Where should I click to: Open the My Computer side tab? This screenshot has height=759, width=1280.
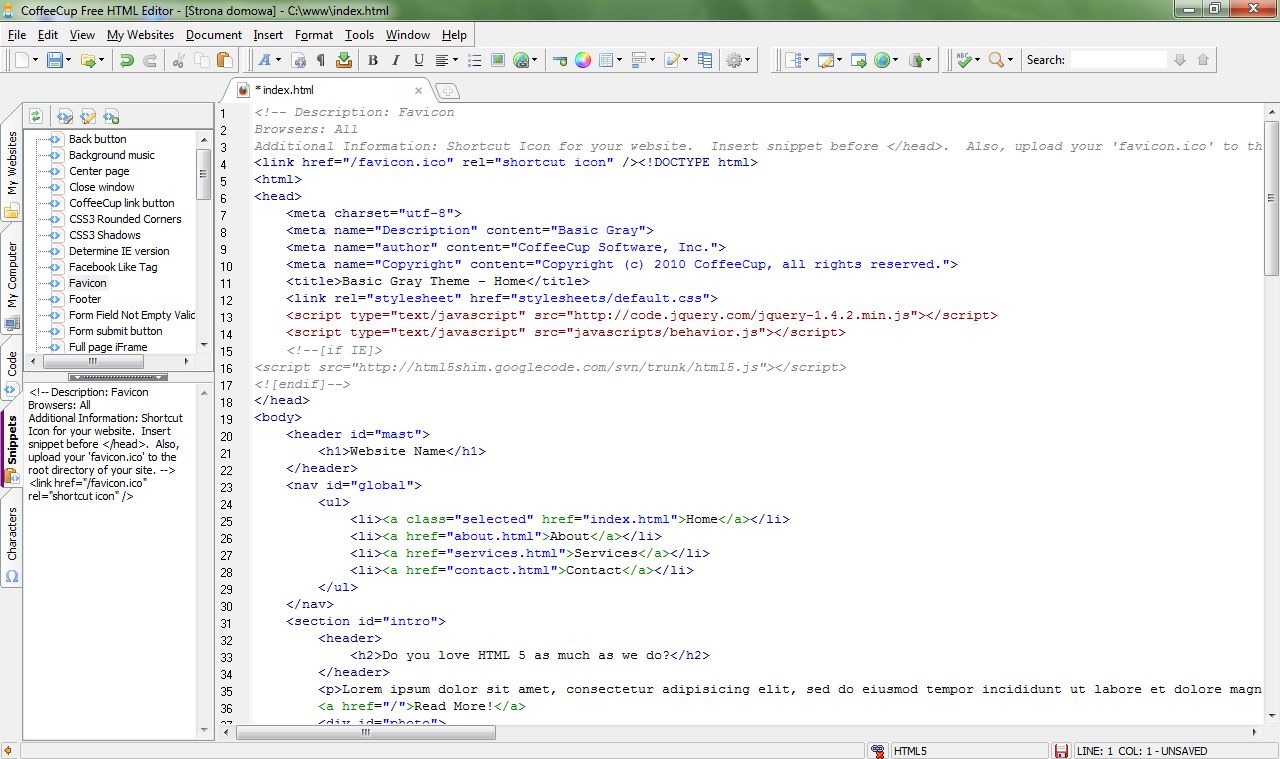coord(12,284)
